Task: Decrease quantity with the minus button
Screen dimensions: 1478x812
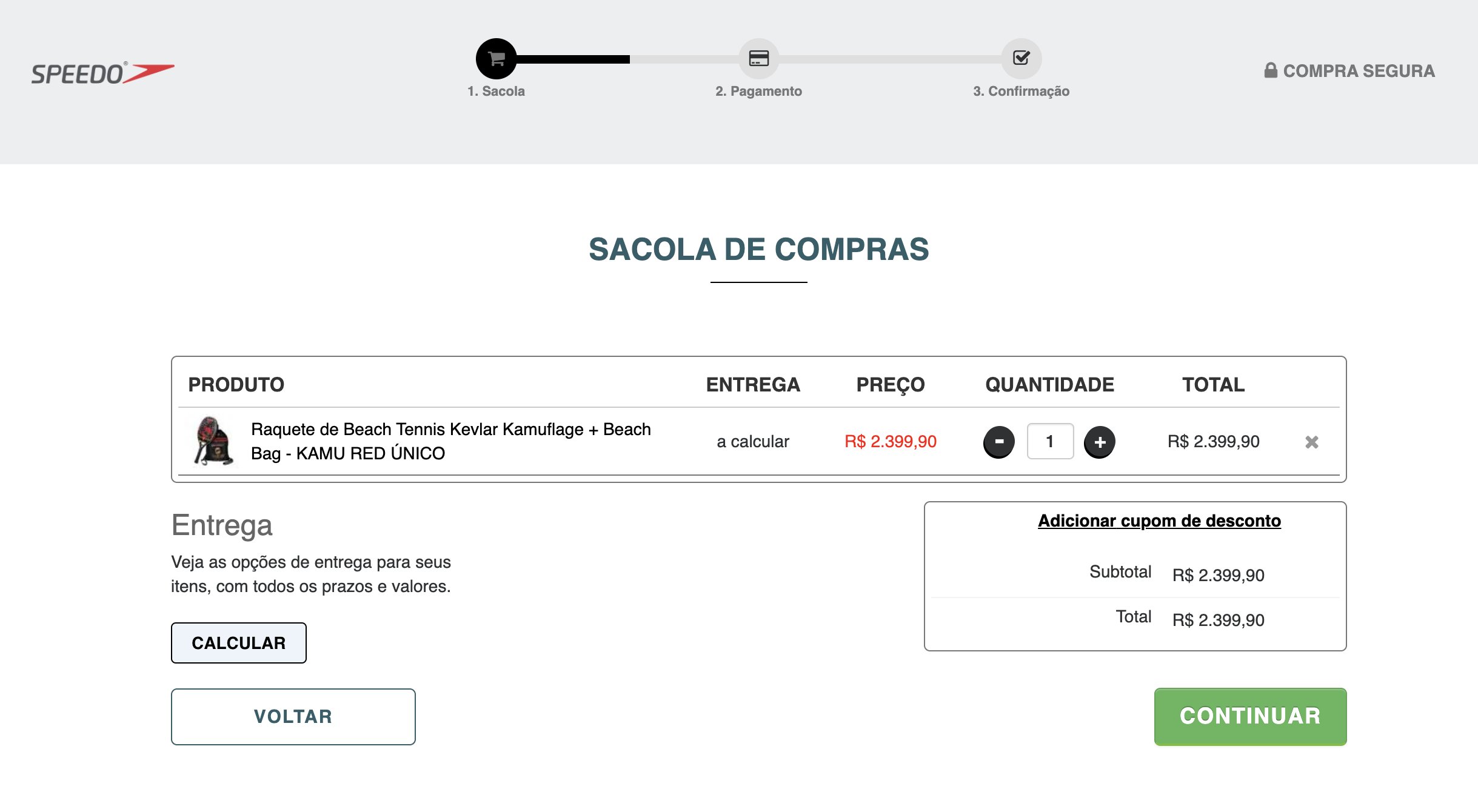Action: 998,442
